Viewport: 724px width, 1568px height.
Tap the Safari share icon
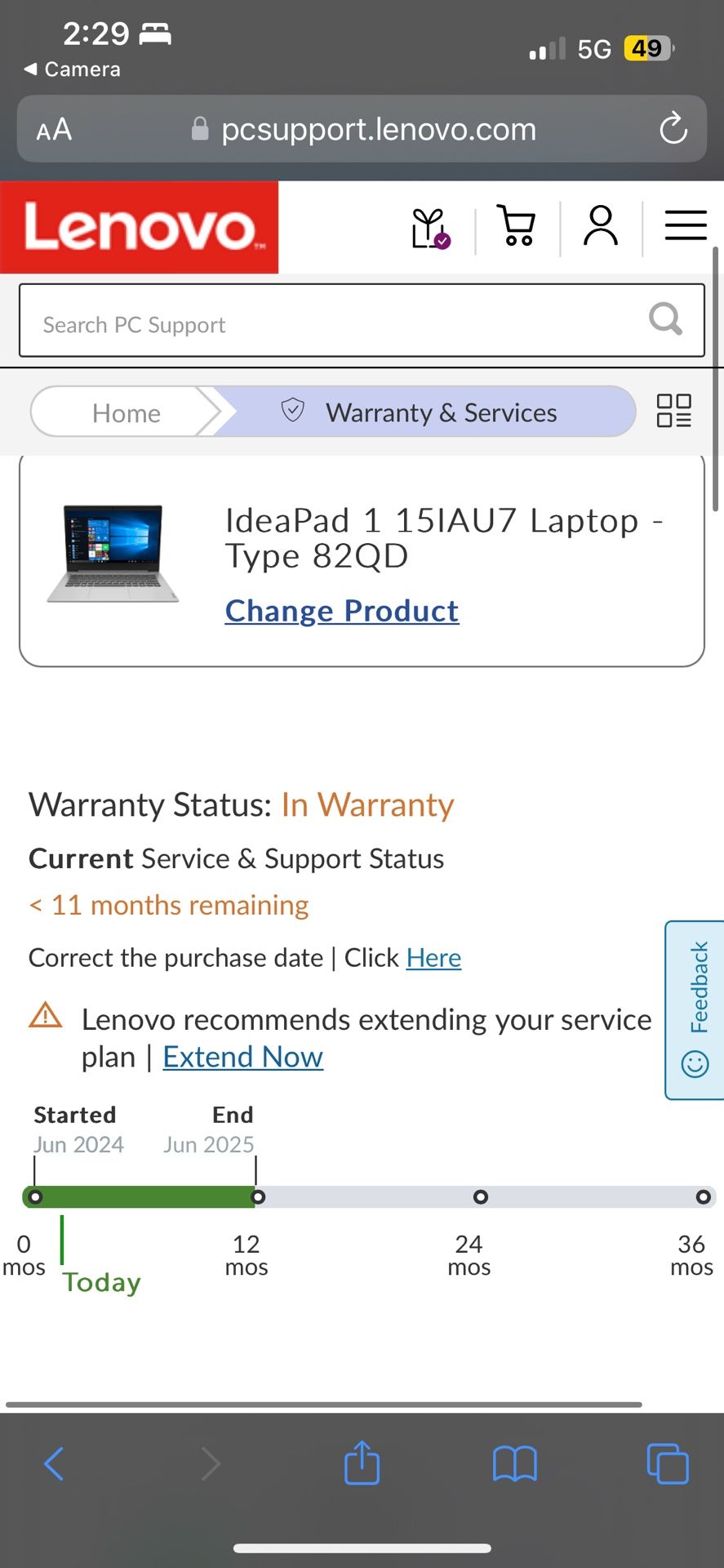pyautogui.click(x=362, y=1463)
